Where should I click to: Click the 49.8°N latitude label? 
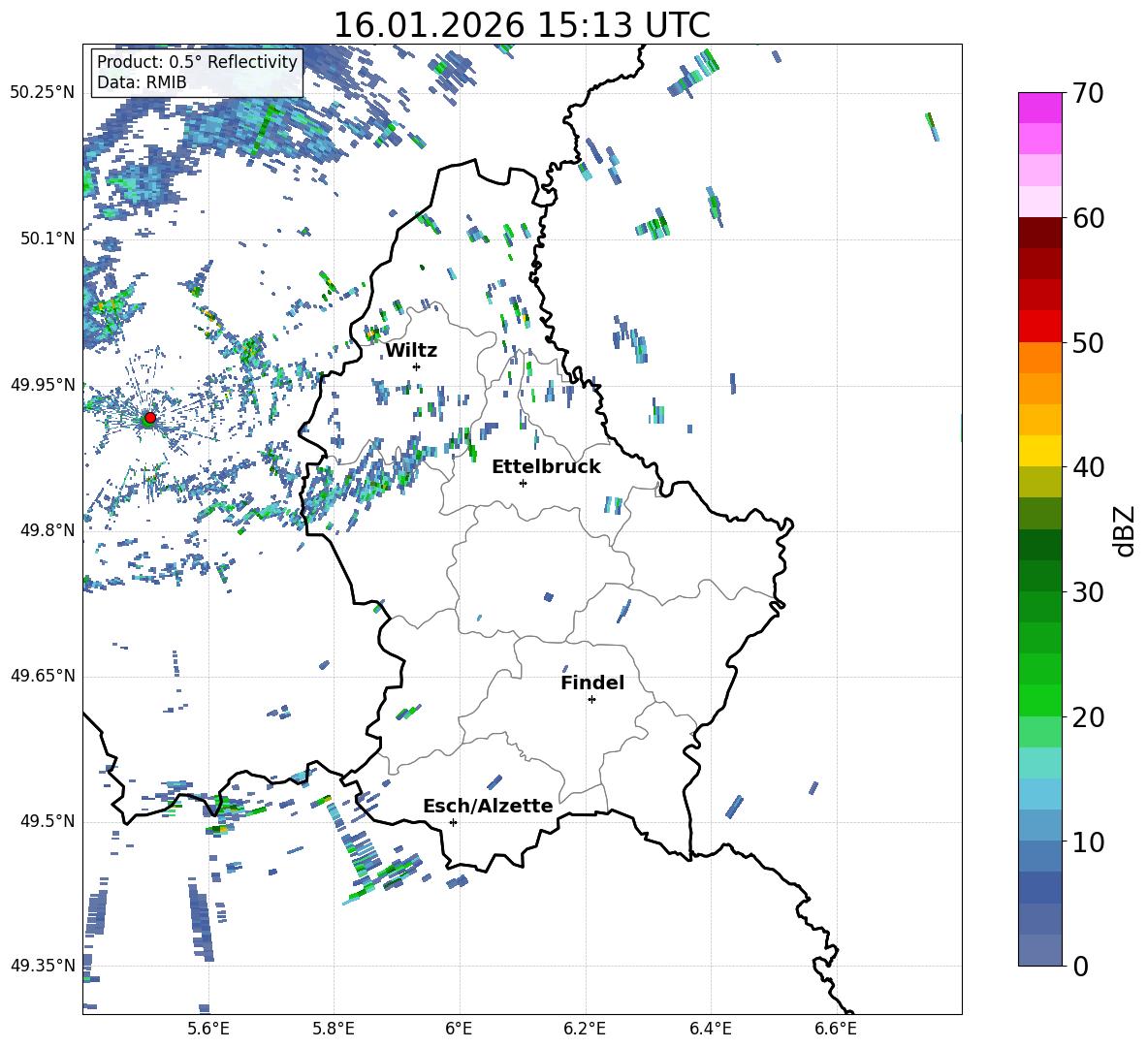coord(48,530)
